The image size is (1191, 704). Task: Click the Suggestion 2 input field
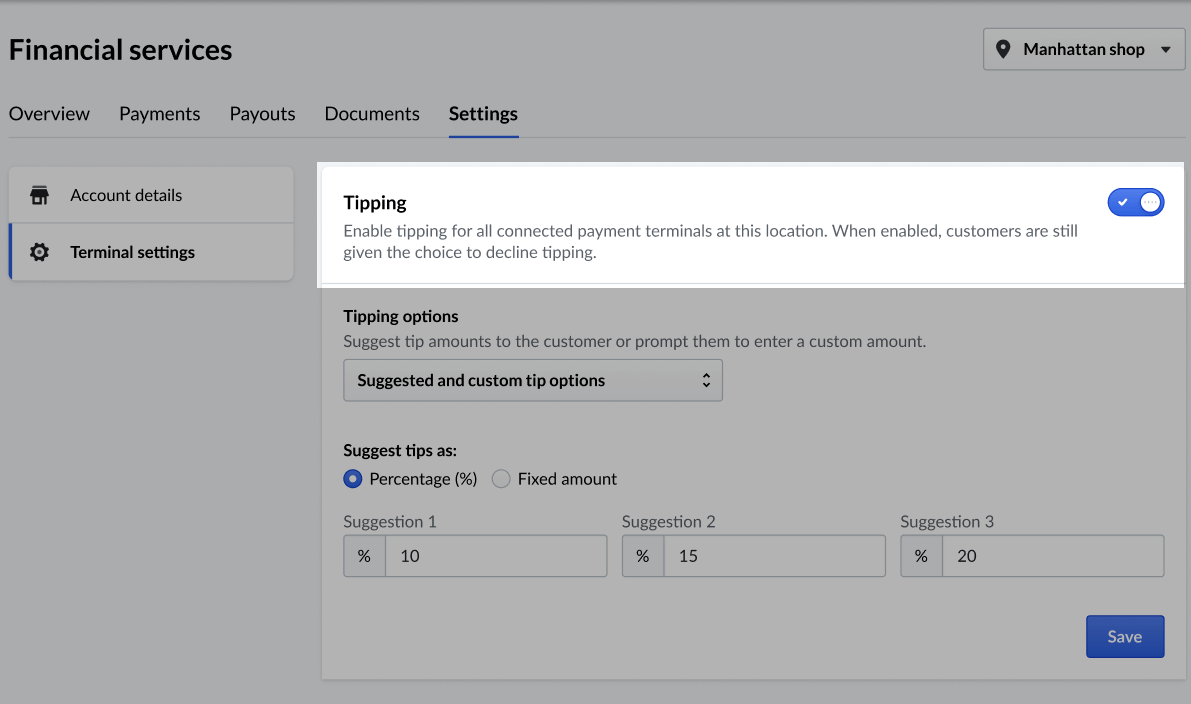click(773, 556)
